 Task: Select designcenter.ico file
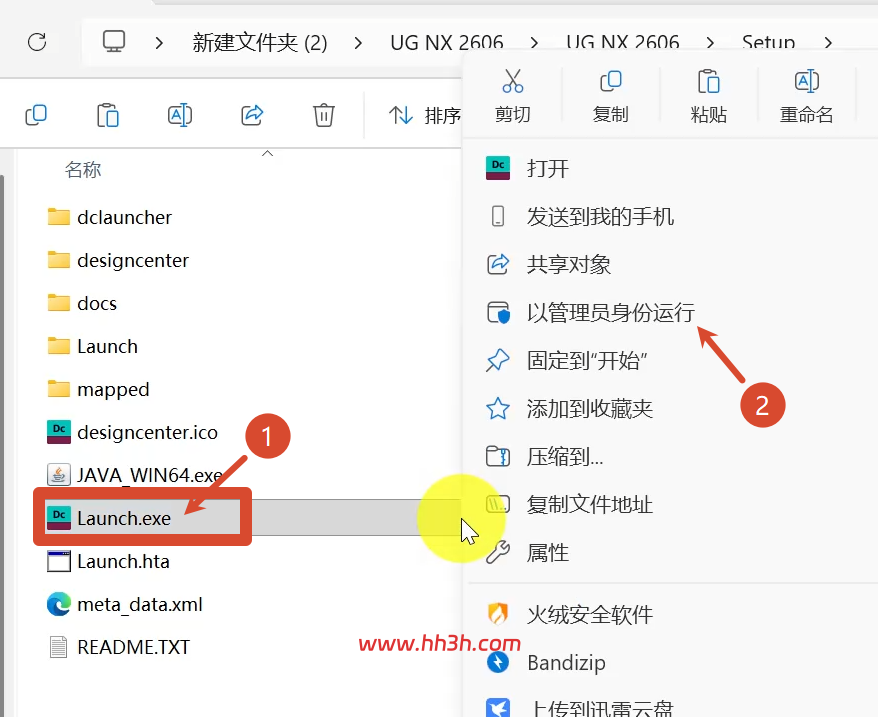pyautogui.click(x=132, y=432)
